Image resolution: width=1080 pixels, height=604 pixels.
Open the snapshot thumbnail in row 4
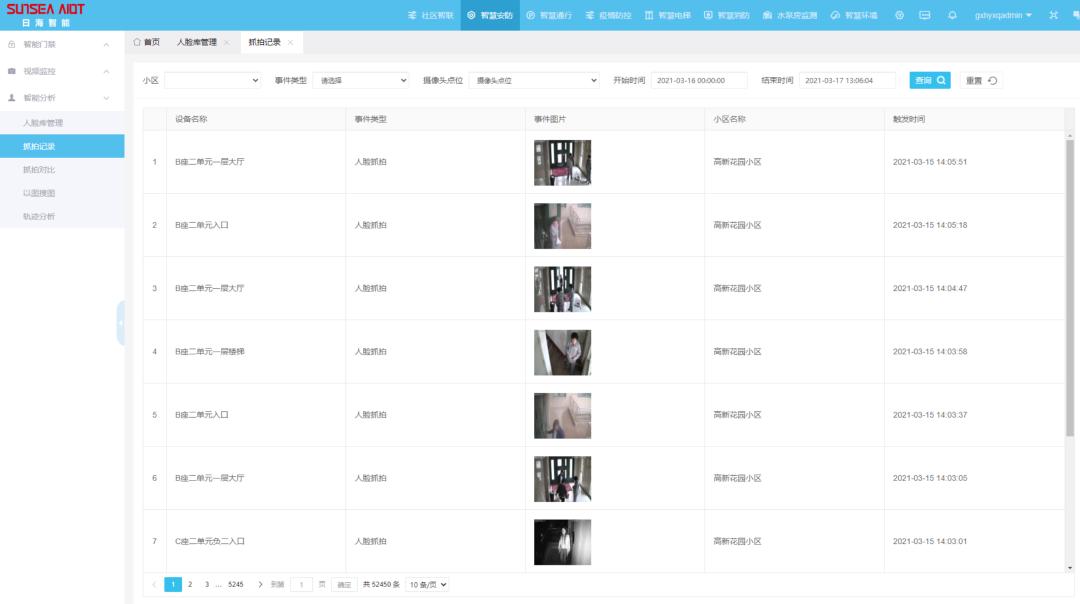click(562, 352)
